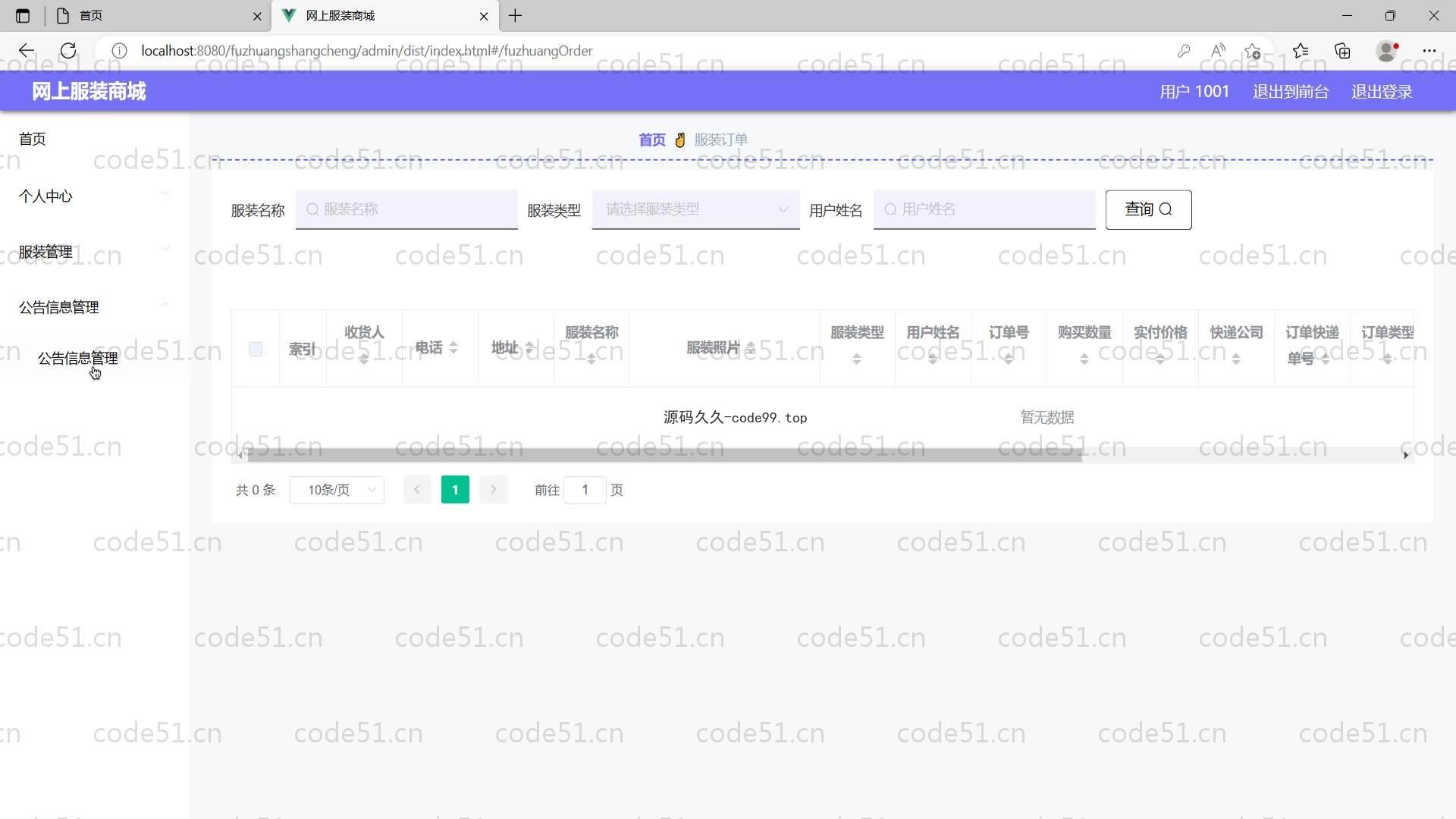This screenshot has height=819, width=1456.
Task: Open the password key icon in the address bar
Action: (1184, 51)
